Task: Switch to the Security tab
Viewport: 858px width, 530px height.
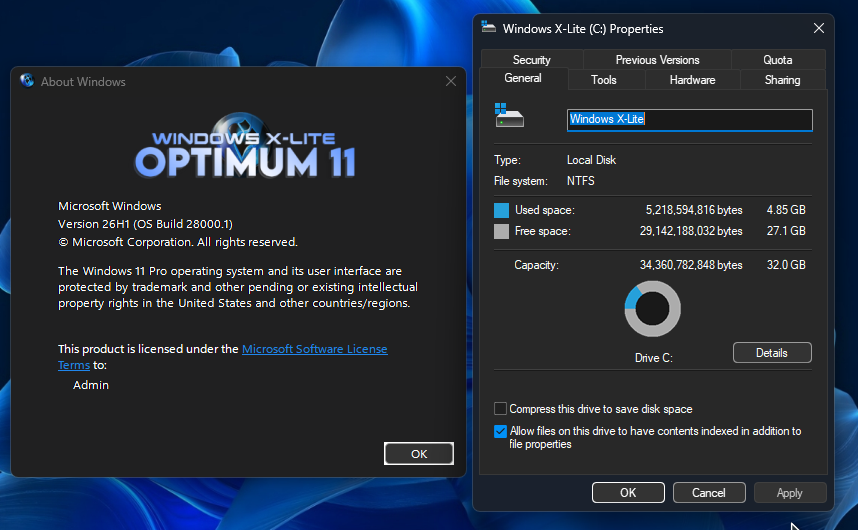Action: tap(531, 60)
